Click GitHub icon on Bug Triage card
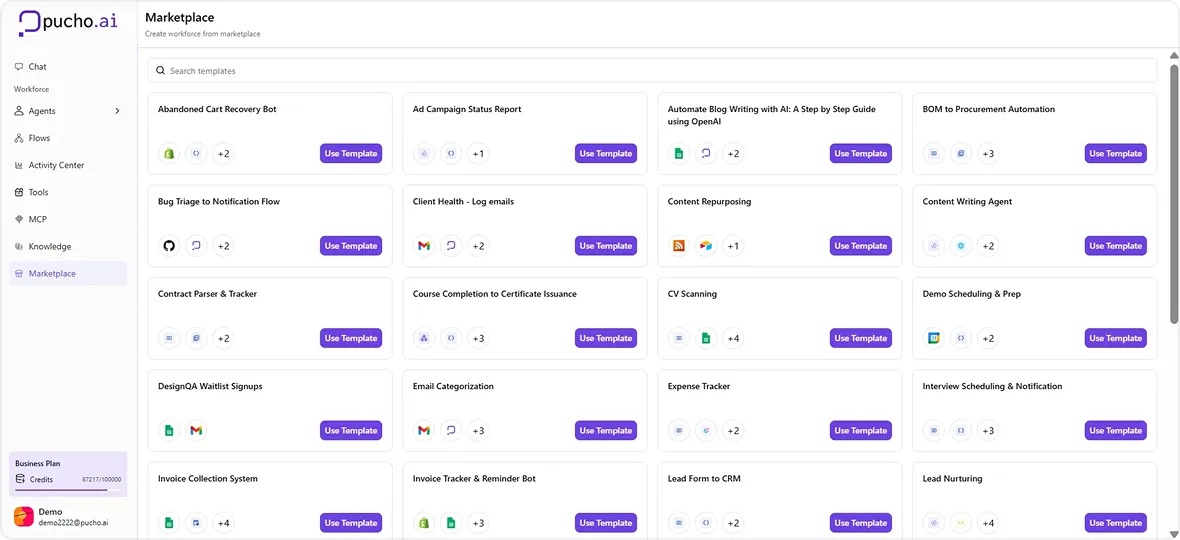This screenshot has height=540, width=1180. (169, 246)
